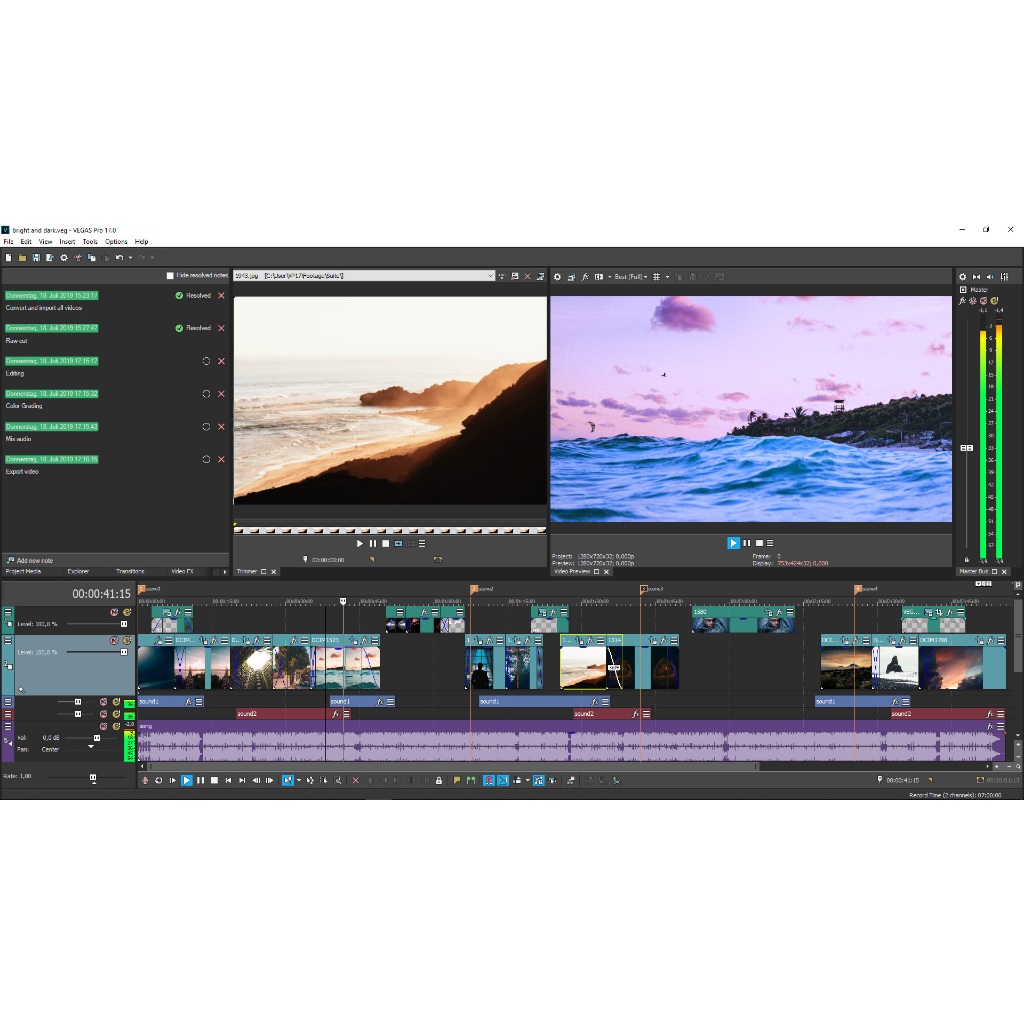
Task: Stop the Video Preview playback
Action: point(760,543)
